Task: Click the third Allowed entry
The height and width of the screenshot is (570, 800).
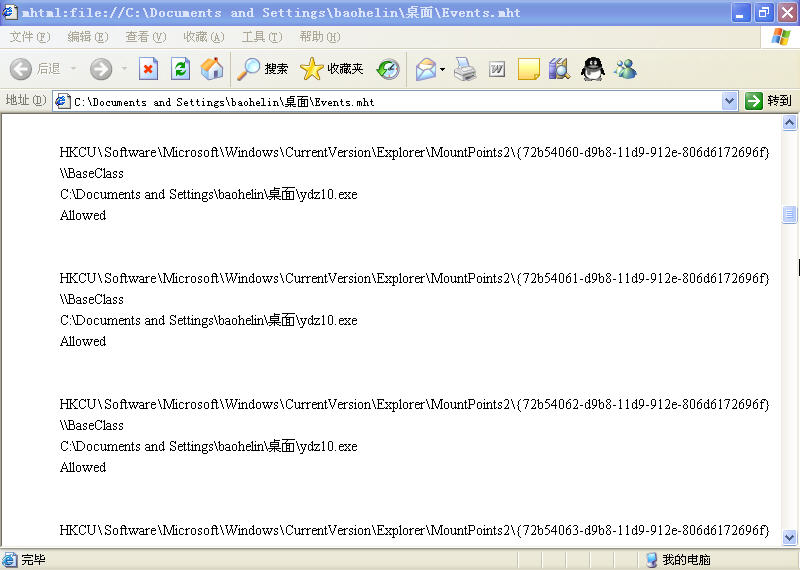Action: [x=83, y=467]
